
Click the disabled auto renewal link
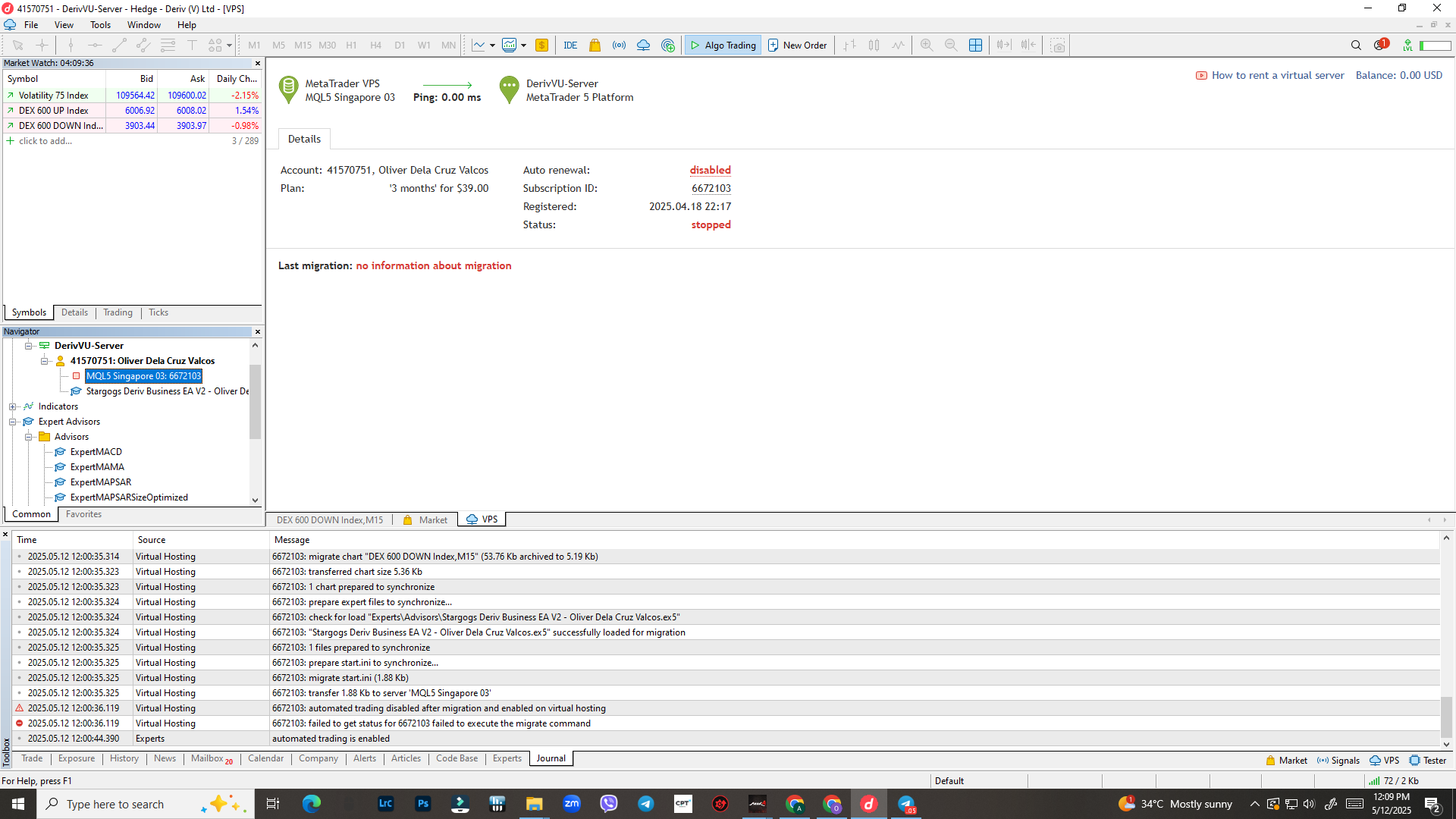(x=711, y=170)
